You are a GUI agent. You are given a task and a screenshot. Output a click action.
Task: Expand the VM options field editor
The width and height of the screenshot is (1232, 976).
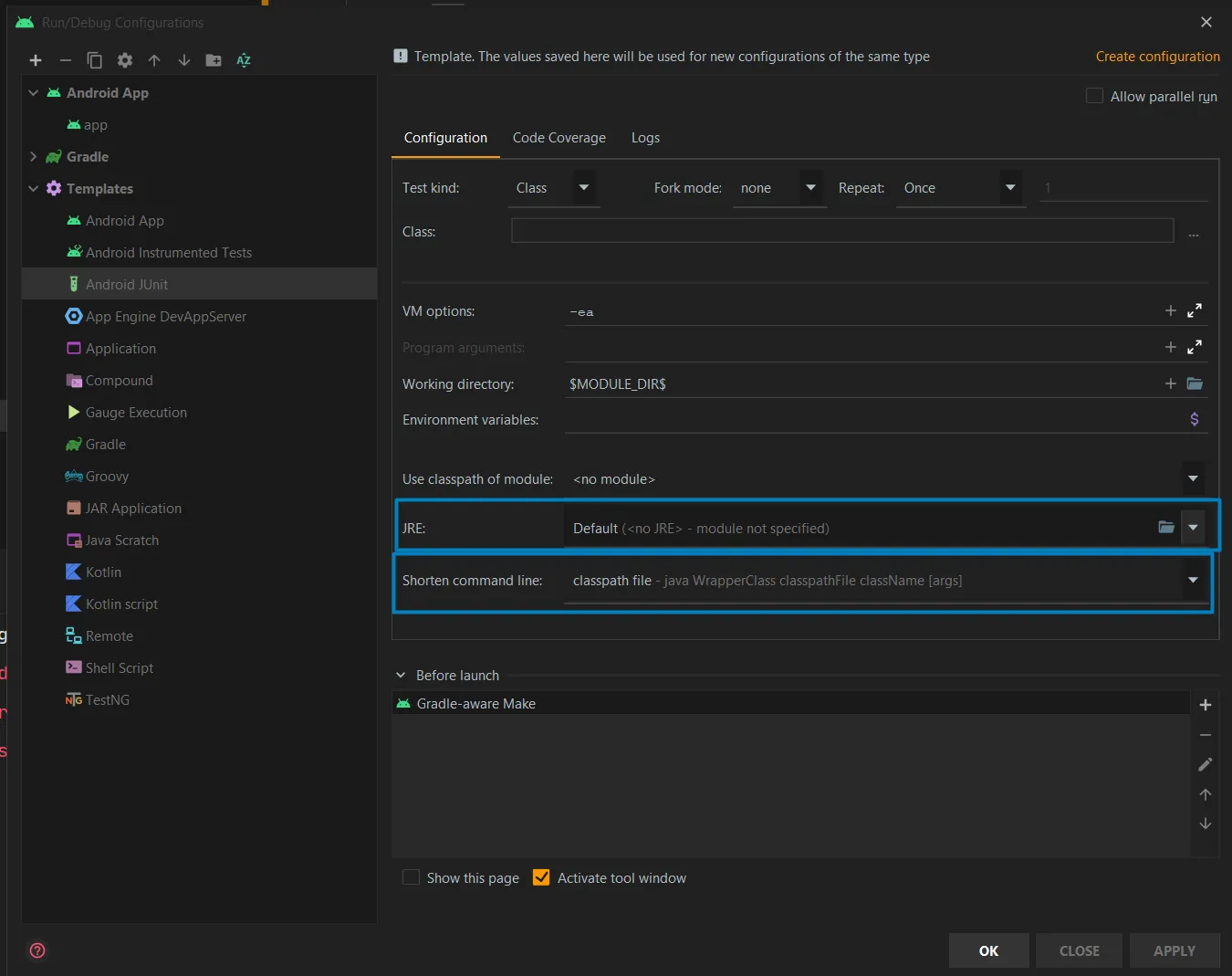1195,311
